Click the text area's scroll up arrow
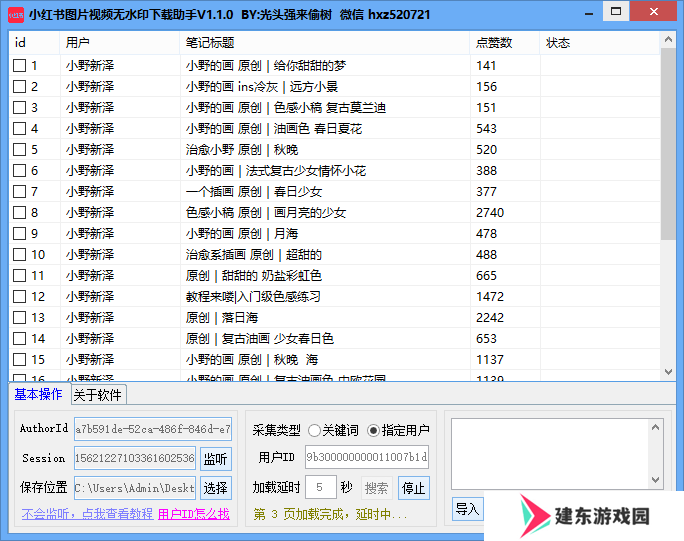 coord(655,427)
